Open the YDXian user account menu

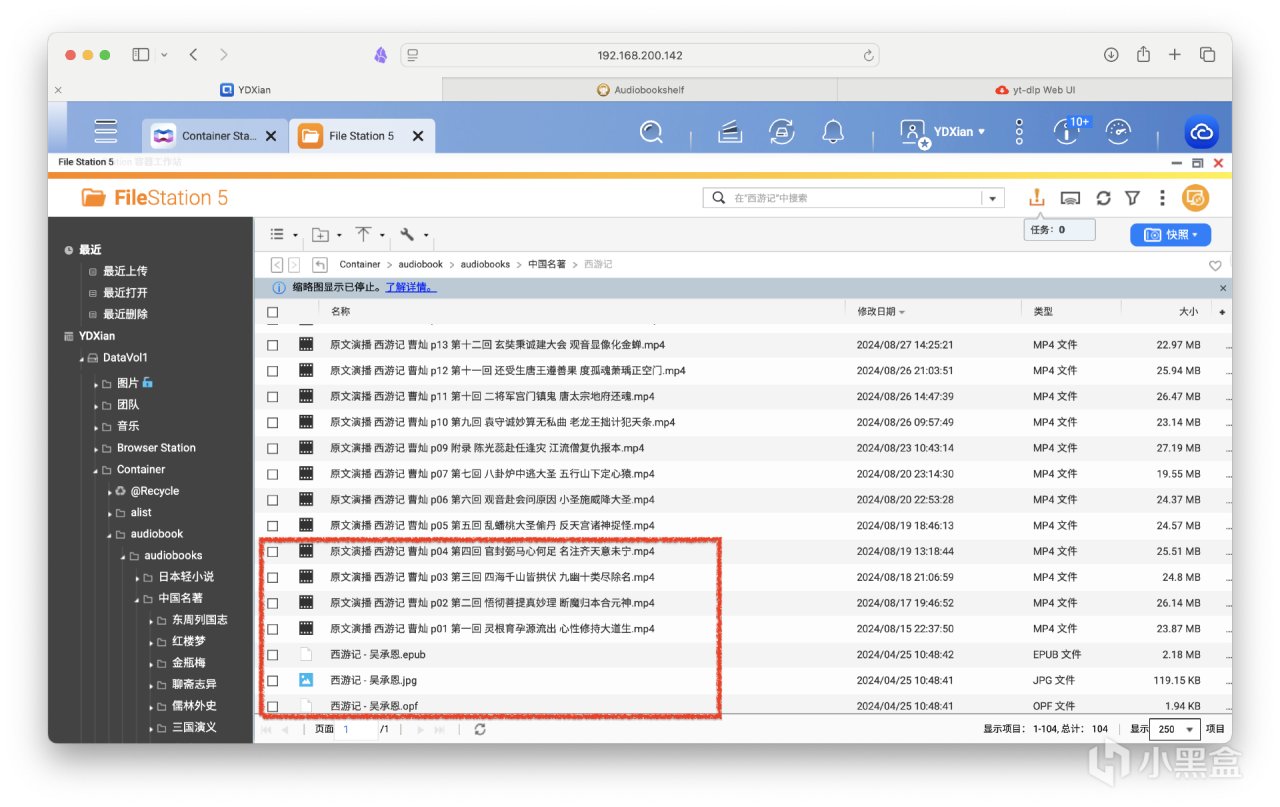(x=943, y=131)
